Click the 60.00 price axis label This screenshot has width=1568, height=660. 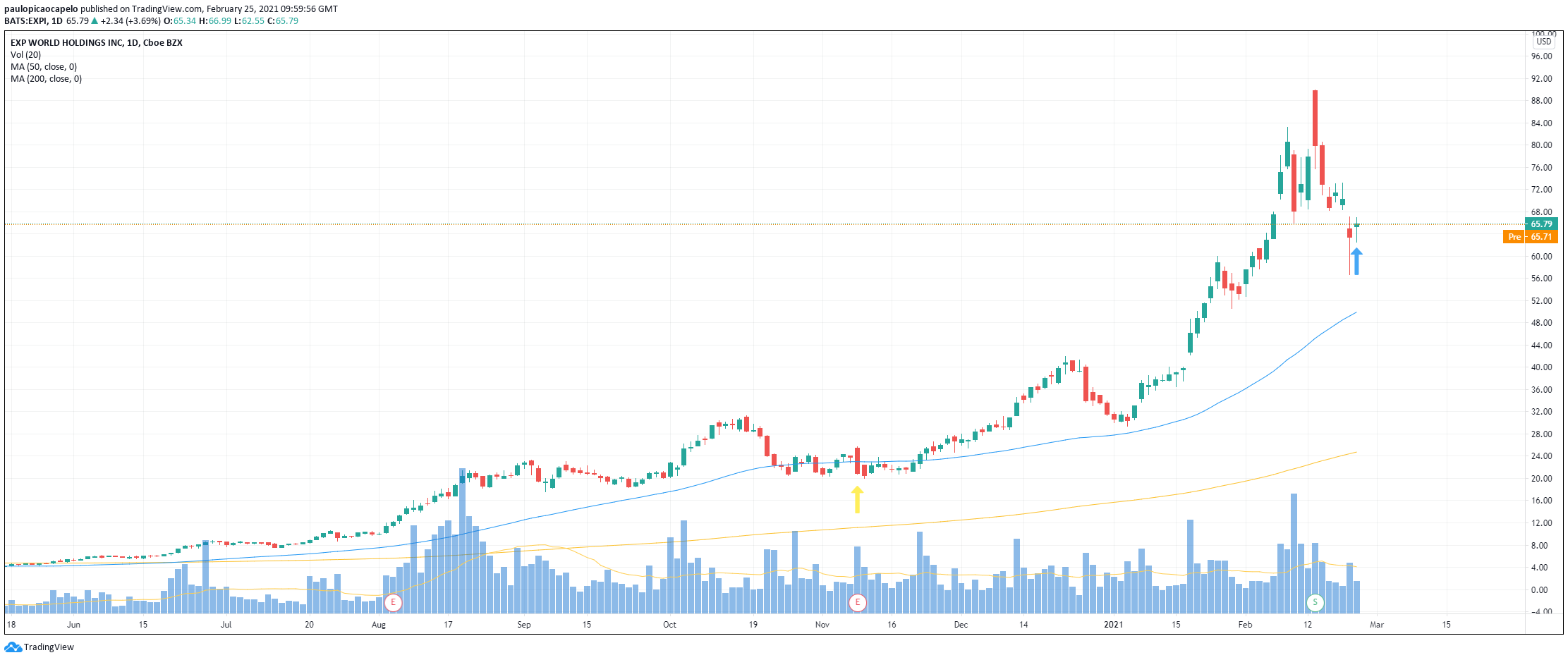(1541, 257)
